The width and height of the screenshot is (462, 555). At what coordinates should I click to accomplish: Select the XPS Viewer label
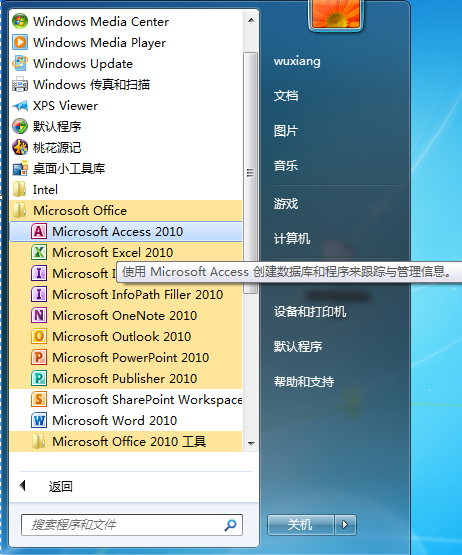click(x=65, y=105)
